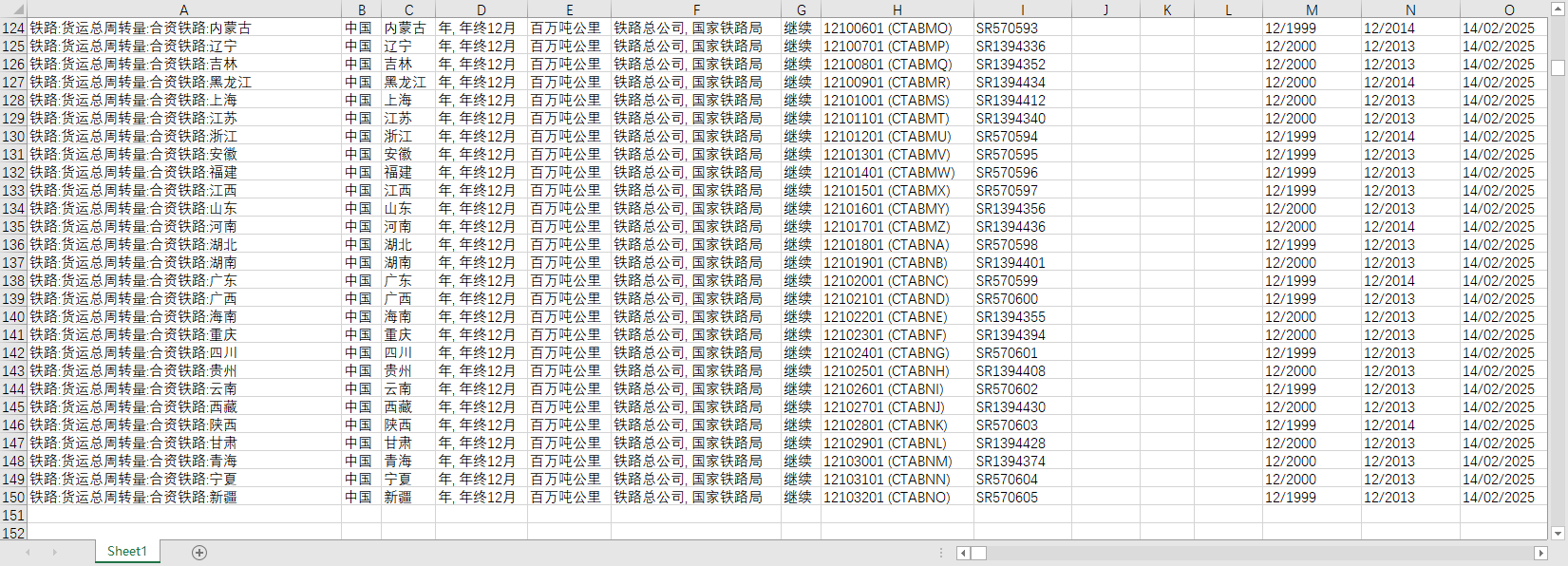
Task: Click the vertical scrollbar thumb
Action: [x=1558, y=68]
